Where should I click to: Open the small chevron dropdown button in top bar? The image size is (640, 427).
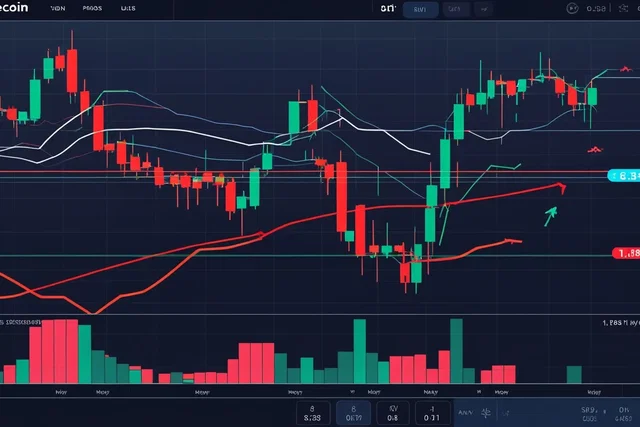point(484,9)
